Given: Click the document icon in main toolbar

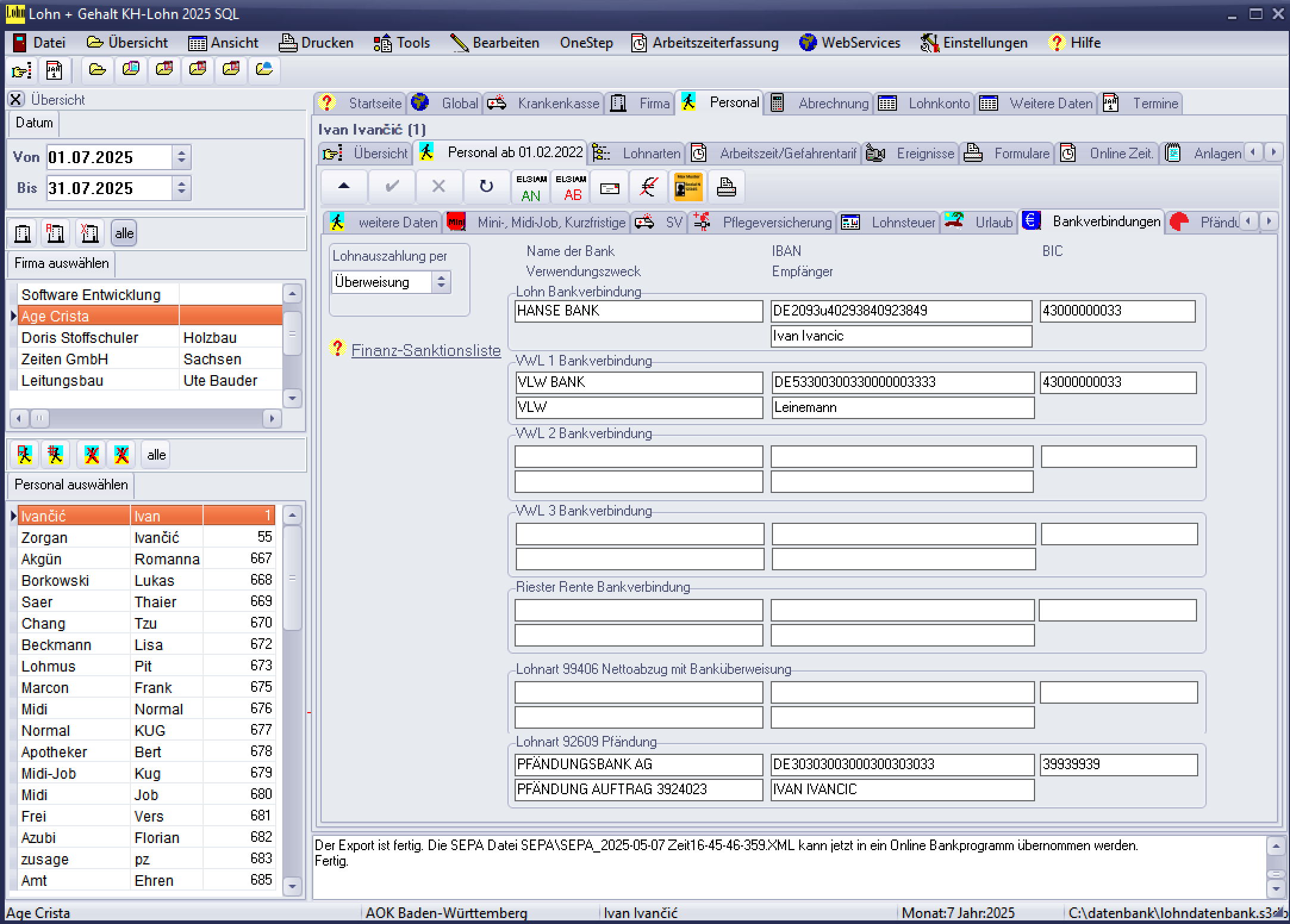Looking at the screenshot, I should tap(54, 70).
